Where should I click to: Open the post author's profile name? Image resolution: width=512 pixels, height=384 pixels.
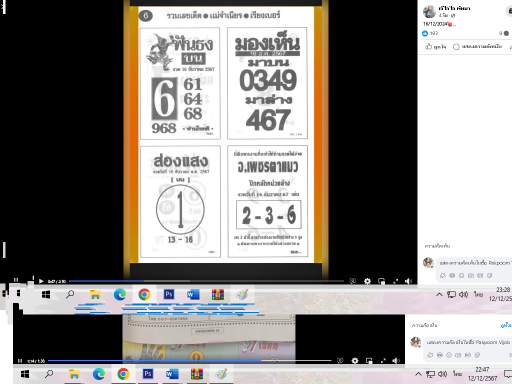pos(454,8)
